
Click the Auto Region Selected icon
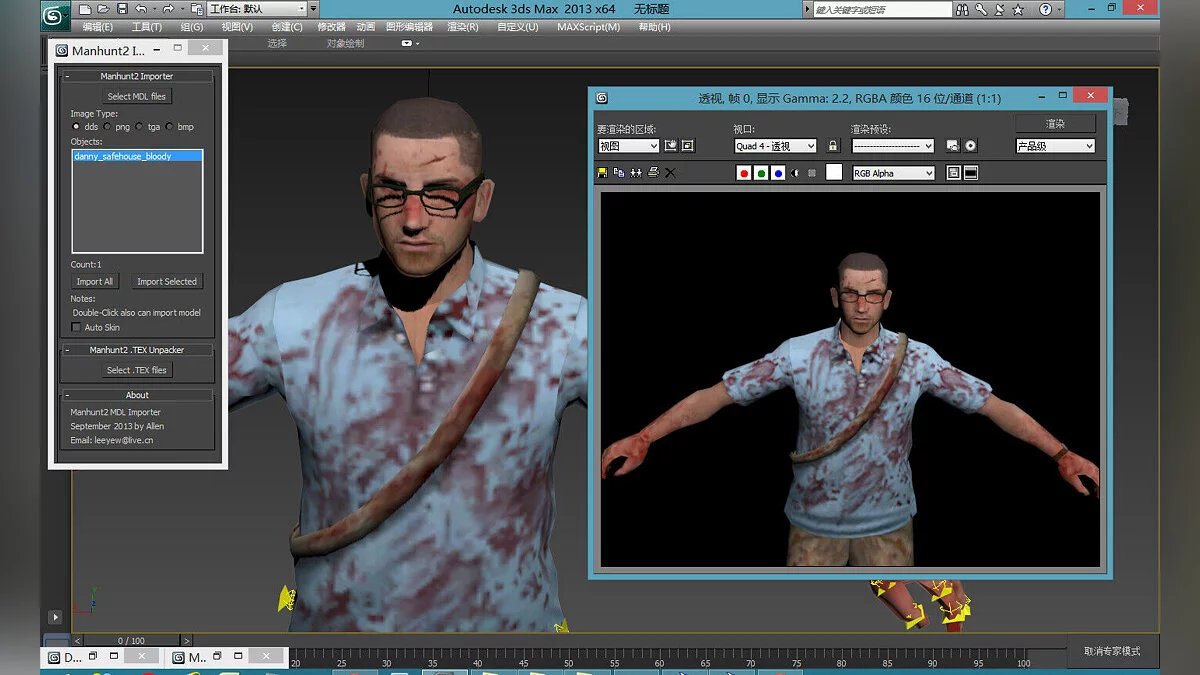tap(688, 146)
